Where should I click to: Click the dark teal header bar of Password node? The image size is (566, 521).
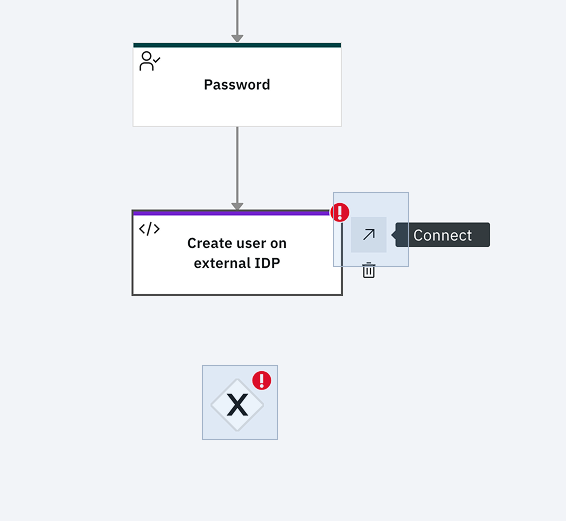tap(237, 45)
